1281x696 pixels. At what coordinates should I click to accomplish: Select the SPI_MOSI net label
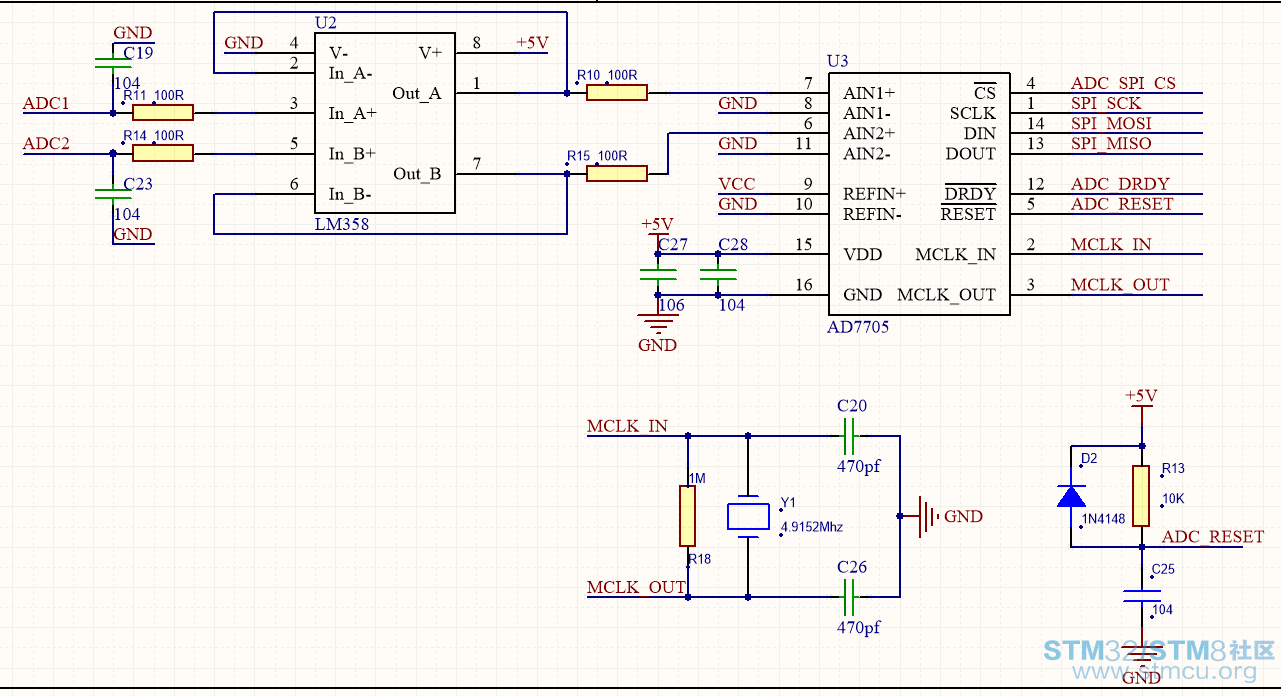click(x=1111, y=123)
